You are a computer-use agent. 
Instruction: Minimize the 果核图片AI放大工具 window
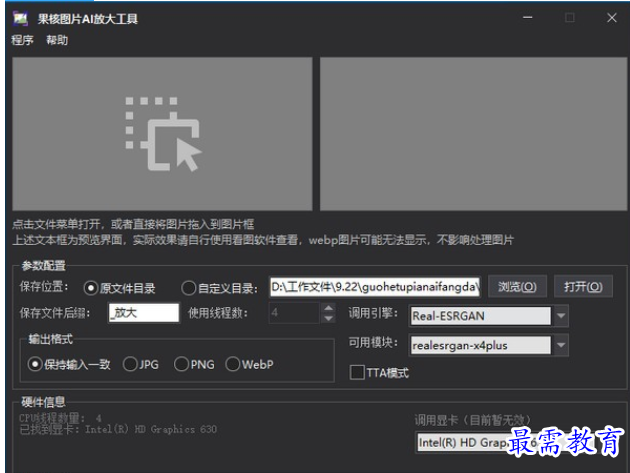point(528,18)
